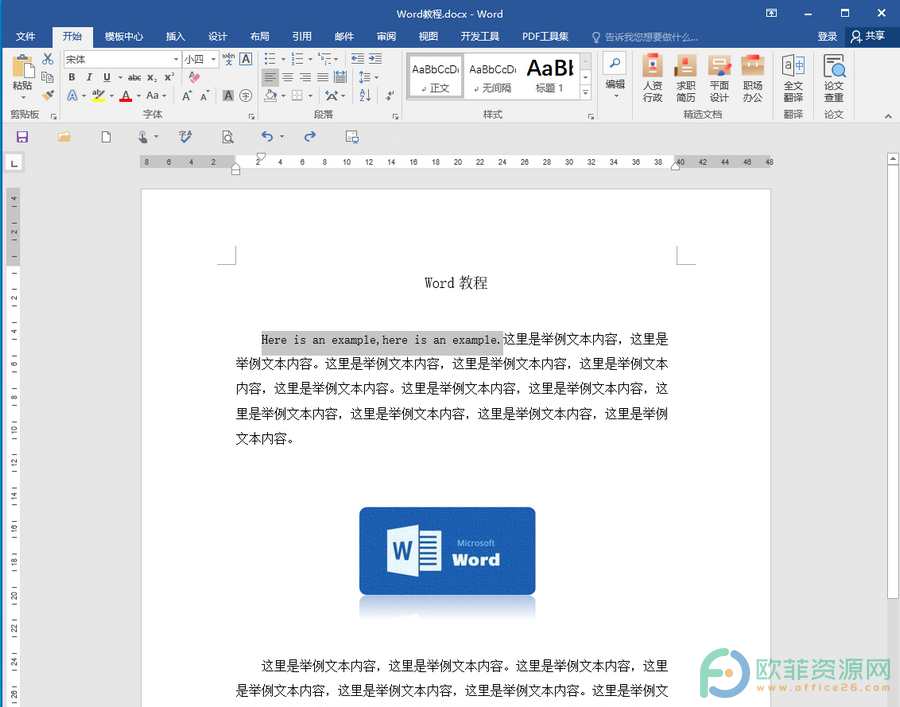Screen dimensions: 900x707
Task: Open the 编辑 find menu button
Action: (615, 77)
